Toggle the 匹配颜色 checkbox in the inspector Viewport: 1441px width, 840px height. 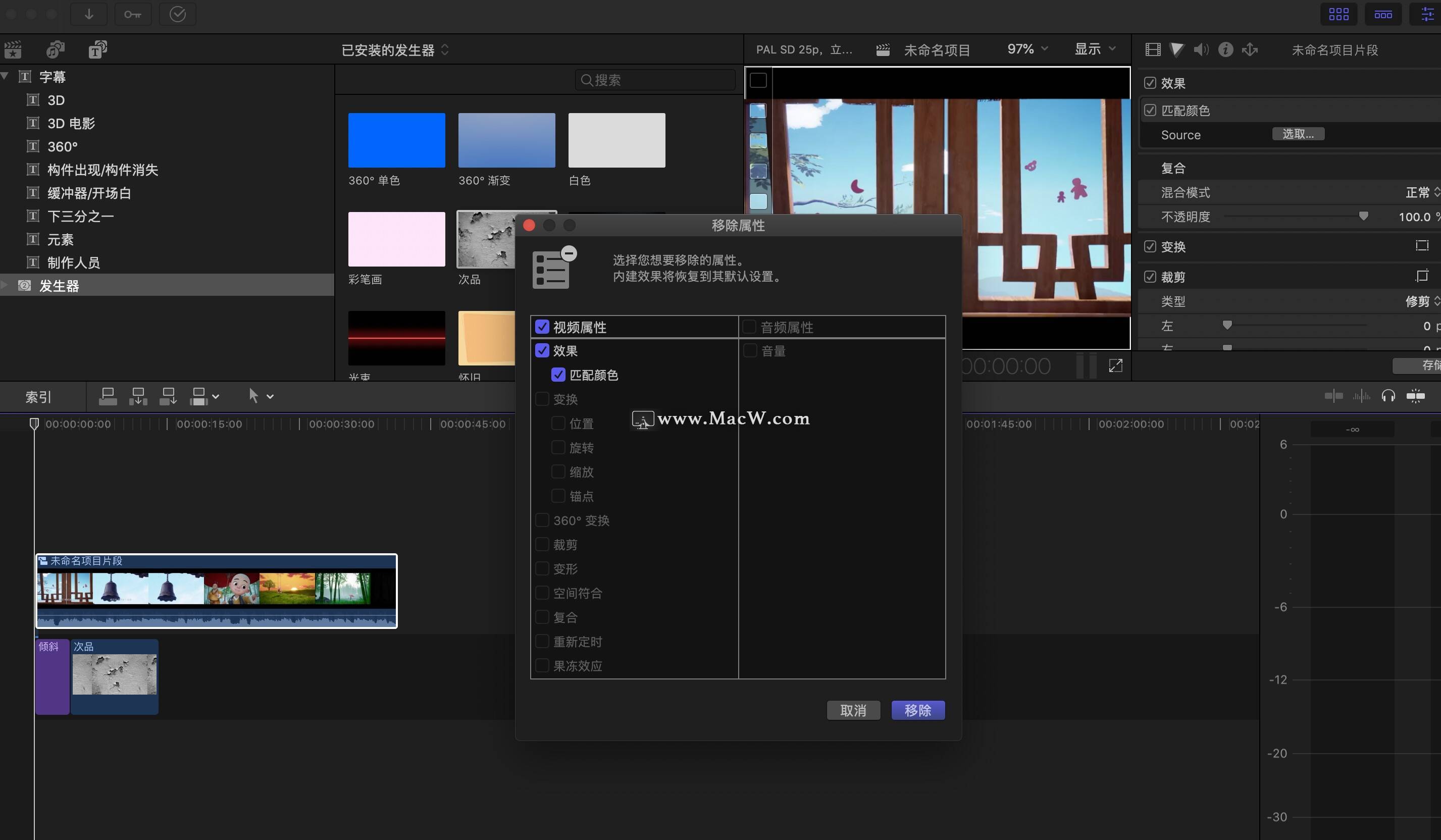1150,110
